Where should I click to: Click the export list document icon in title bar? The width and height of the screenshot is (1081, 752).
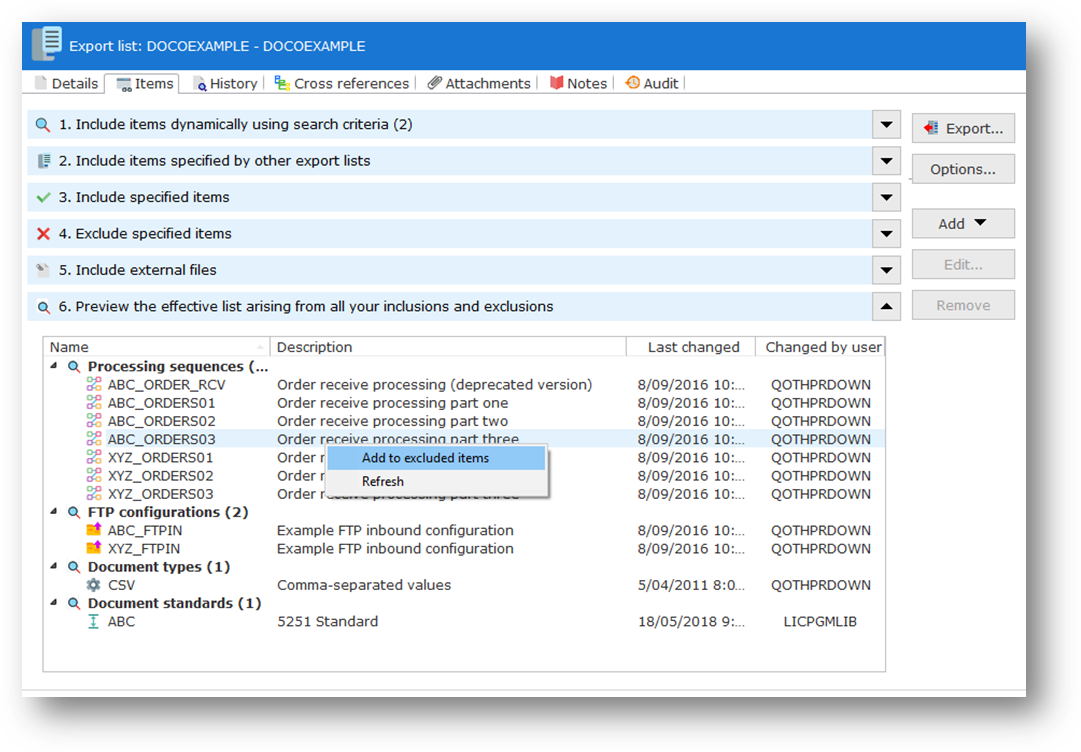(x=46, y=45)
